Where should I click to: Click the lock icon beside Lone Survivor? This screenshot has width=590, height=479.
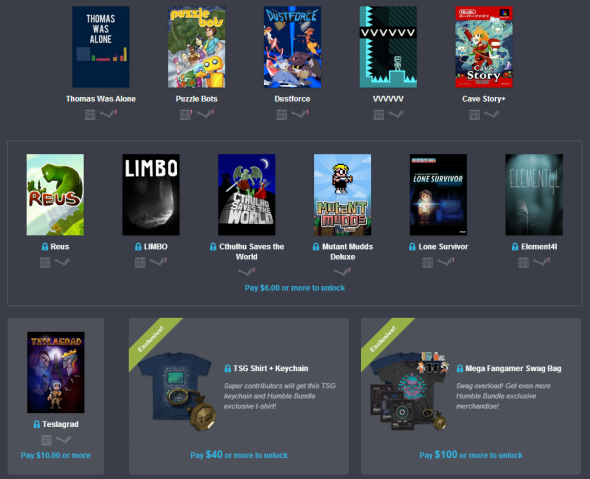coord(412,247)
